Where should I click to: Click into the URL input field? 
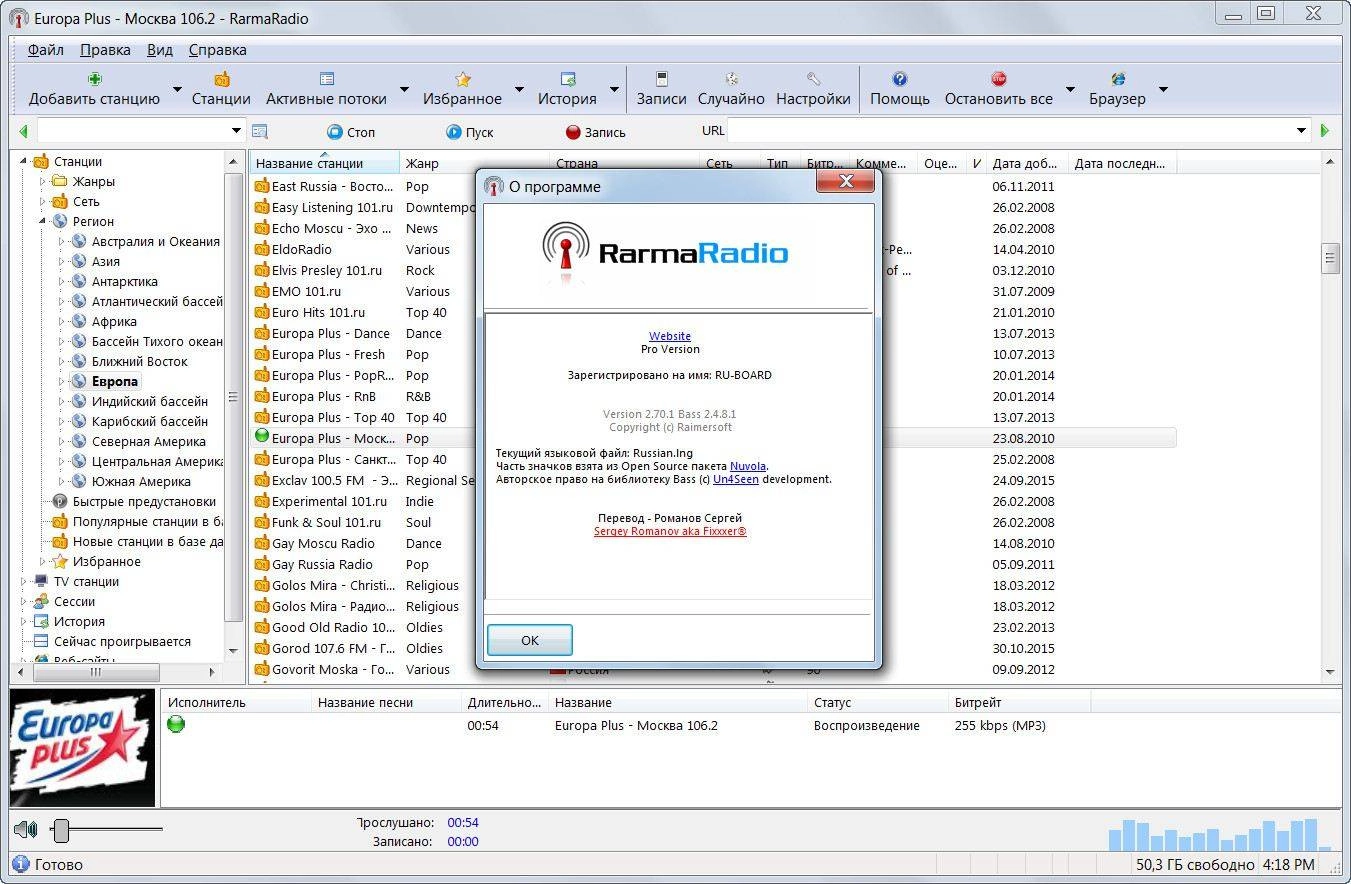[1010, 131]
